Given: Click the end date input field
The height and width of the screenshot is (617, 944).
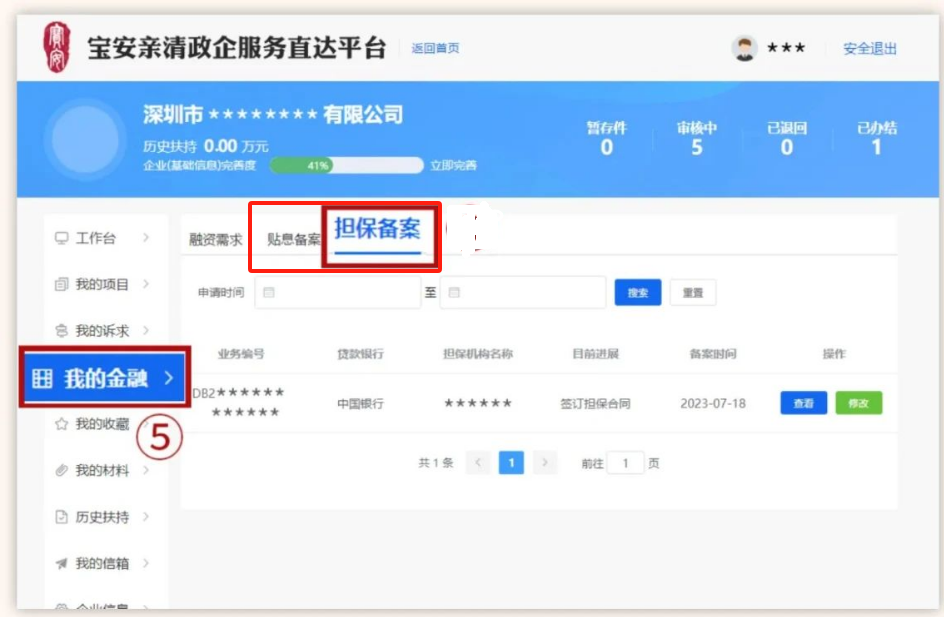Looking at the screenshot, I should pos(523,293).
